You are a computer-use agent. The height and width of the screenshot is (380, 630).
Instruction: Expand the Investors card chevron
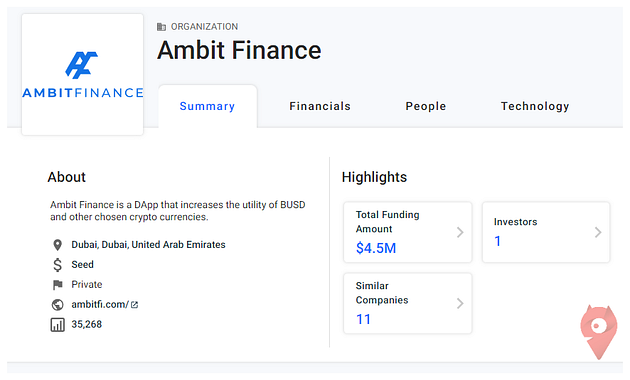click(598, 232)
